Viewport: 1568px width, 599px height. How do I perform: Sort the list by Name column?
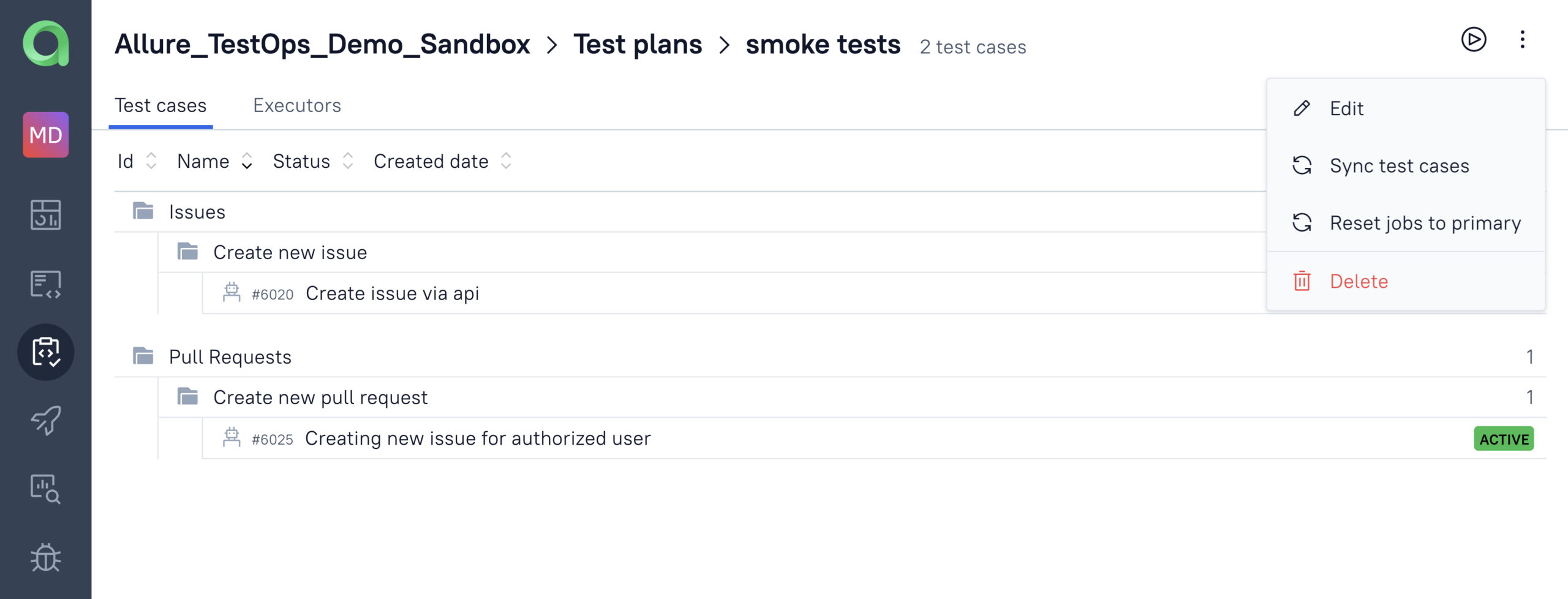(x=215, y=161)
